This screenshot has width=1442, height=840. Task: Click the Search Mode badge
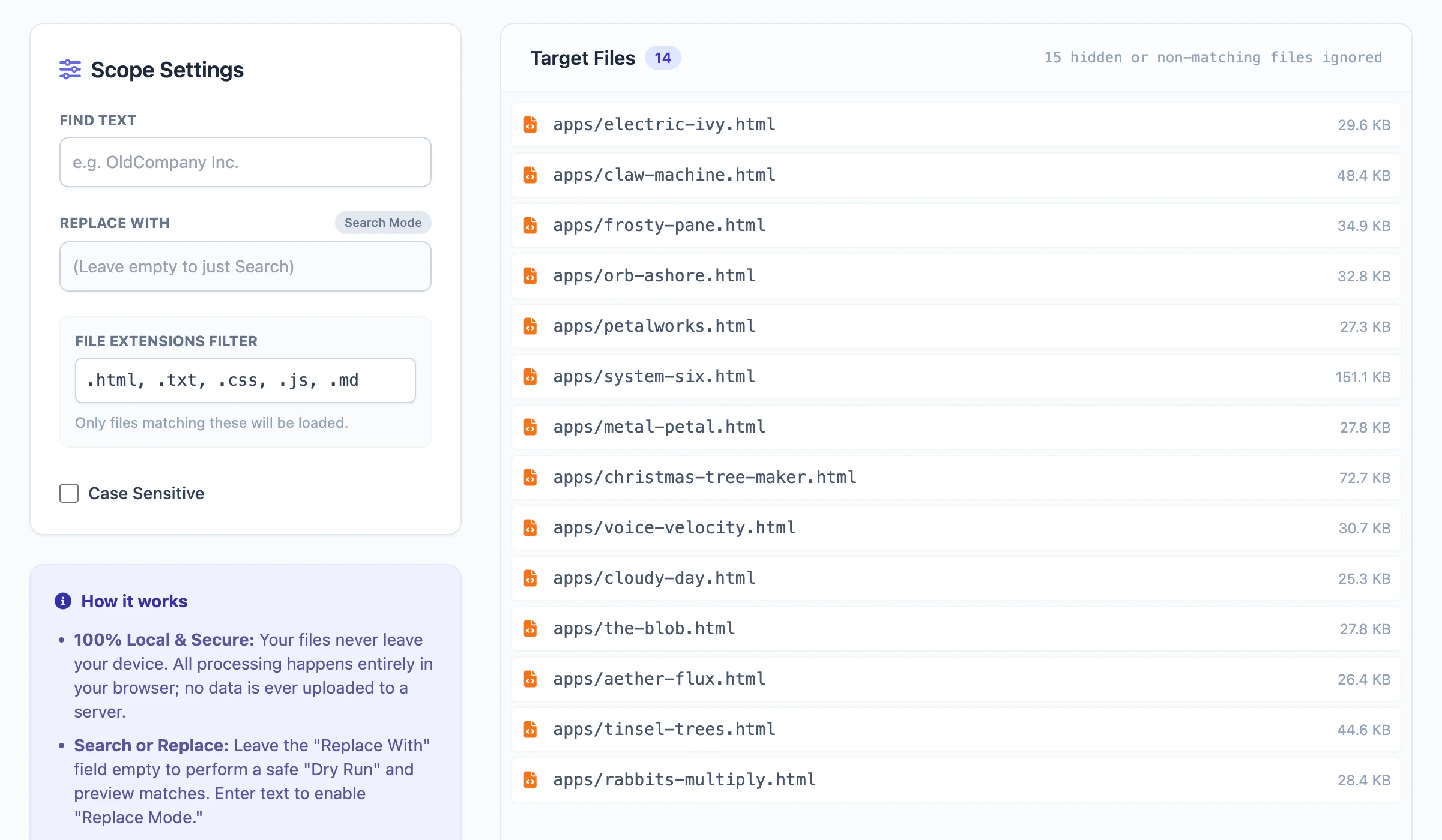click(x=382, y=223)
